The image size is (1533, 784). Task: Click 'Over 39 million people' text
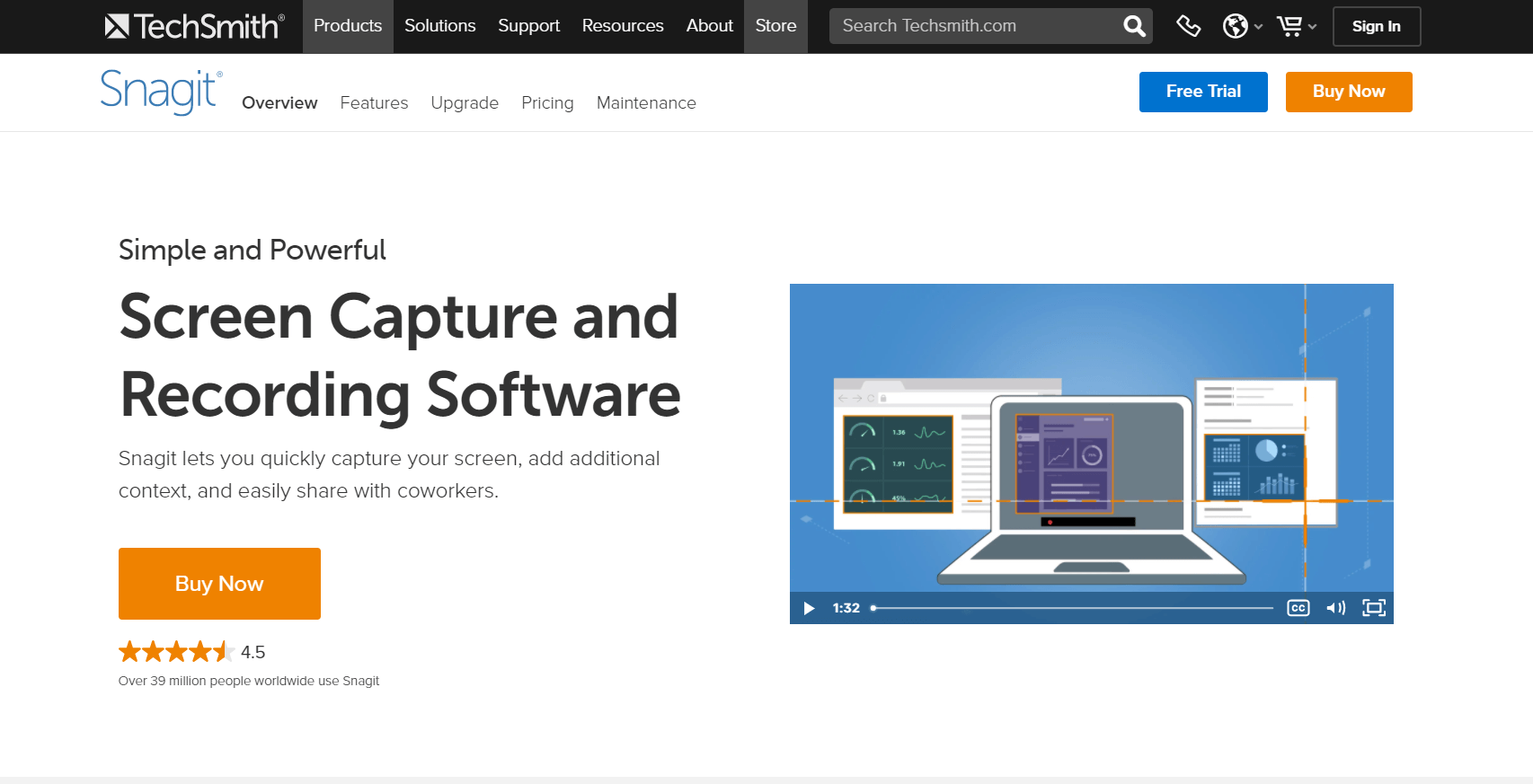click(x=249, y=681)
